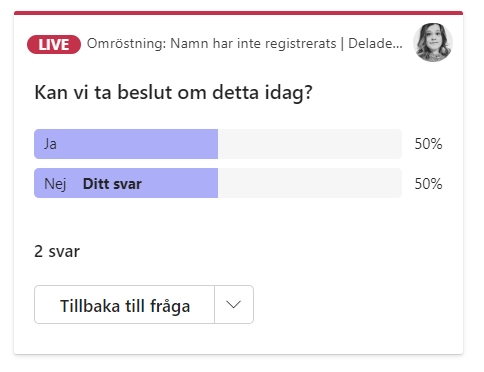Click the question Kan vi ta beslut om detta idag?
The image size is (484, 372).
pos(174,92)
